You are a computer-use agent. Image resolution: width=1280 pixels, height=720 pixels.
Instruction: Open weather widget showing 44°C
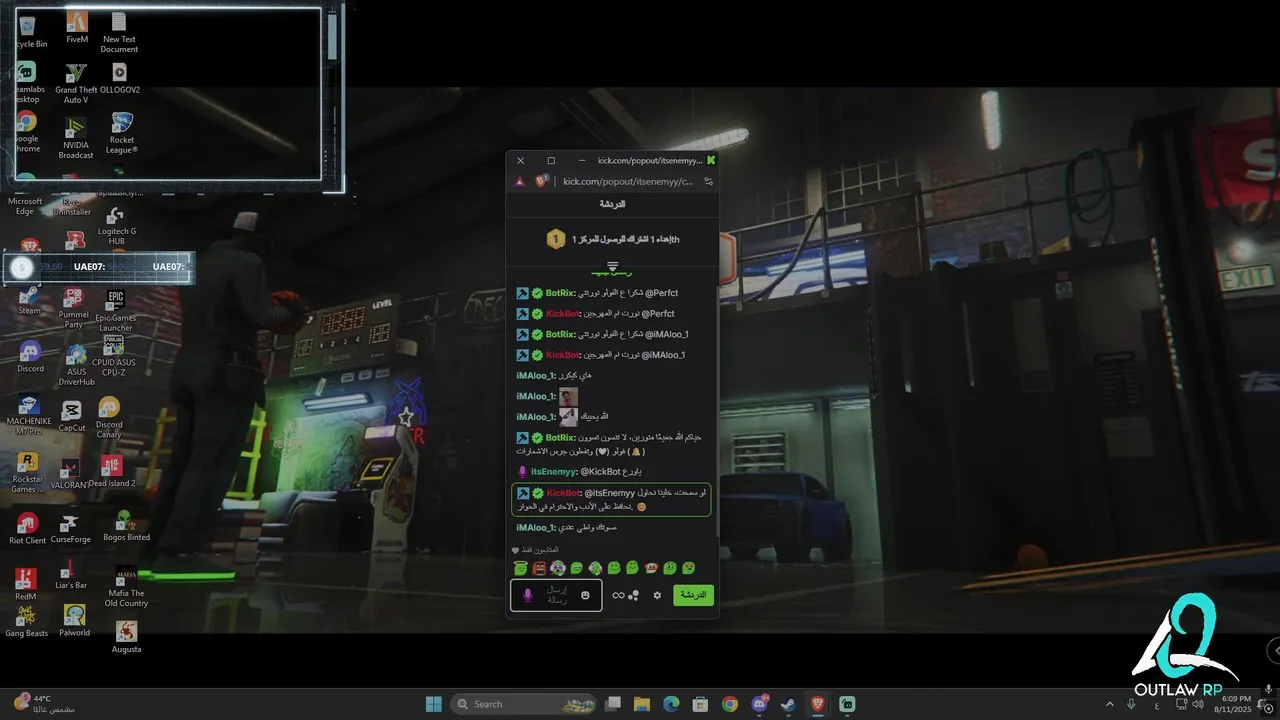[x=45, y=704]
